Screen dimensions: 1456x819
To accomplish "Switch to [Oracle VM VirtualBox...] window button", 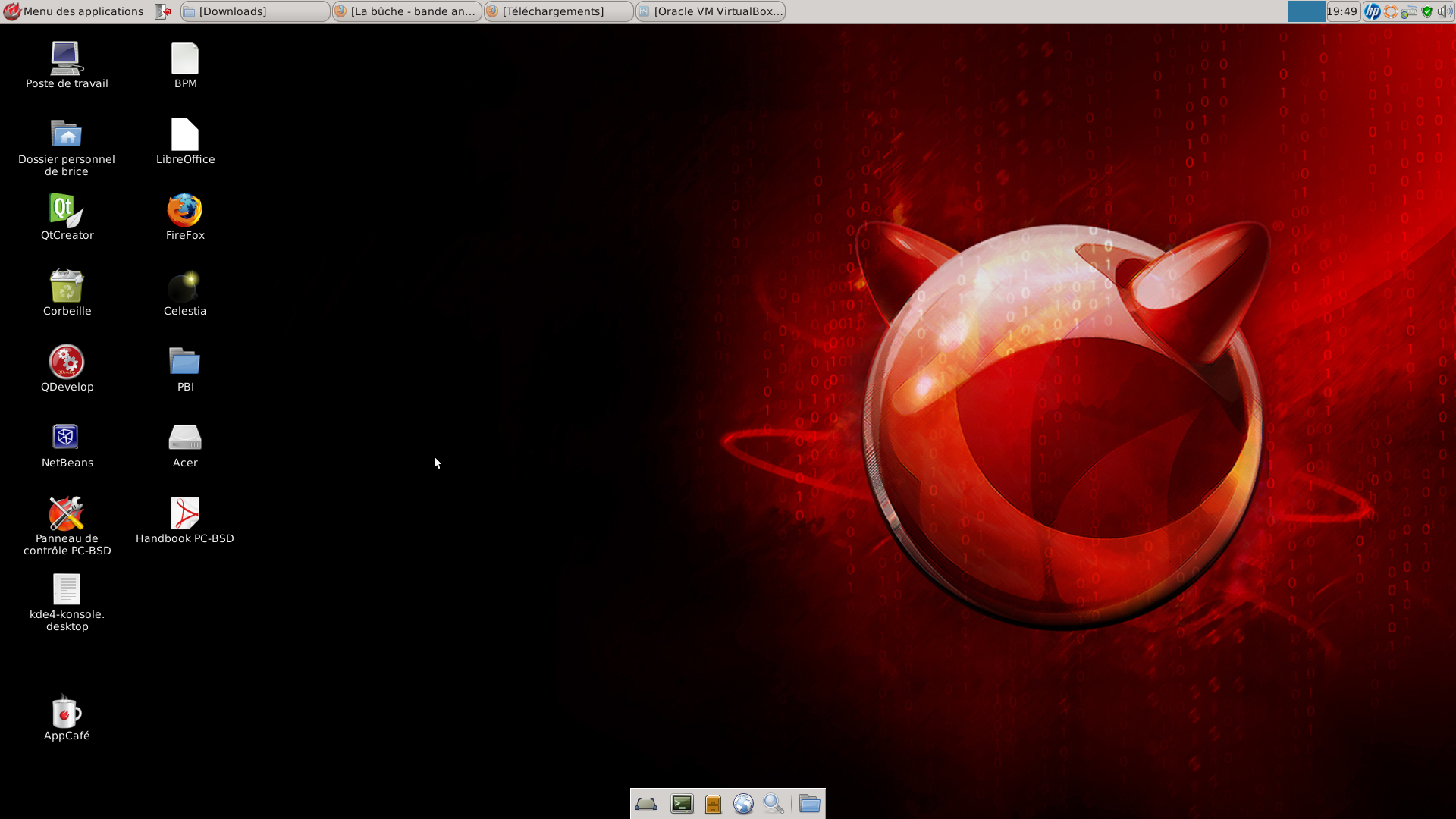I will tap(711, 11).
